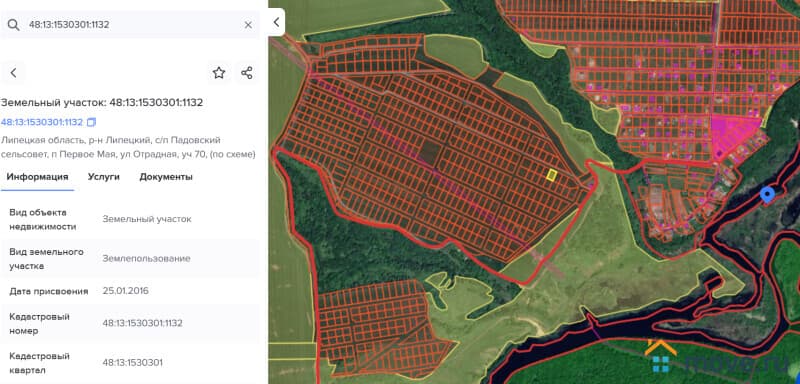Click cadastral number link 48:13:1530301:1132
Screen dimensions: 800x384
click(42, 122)
